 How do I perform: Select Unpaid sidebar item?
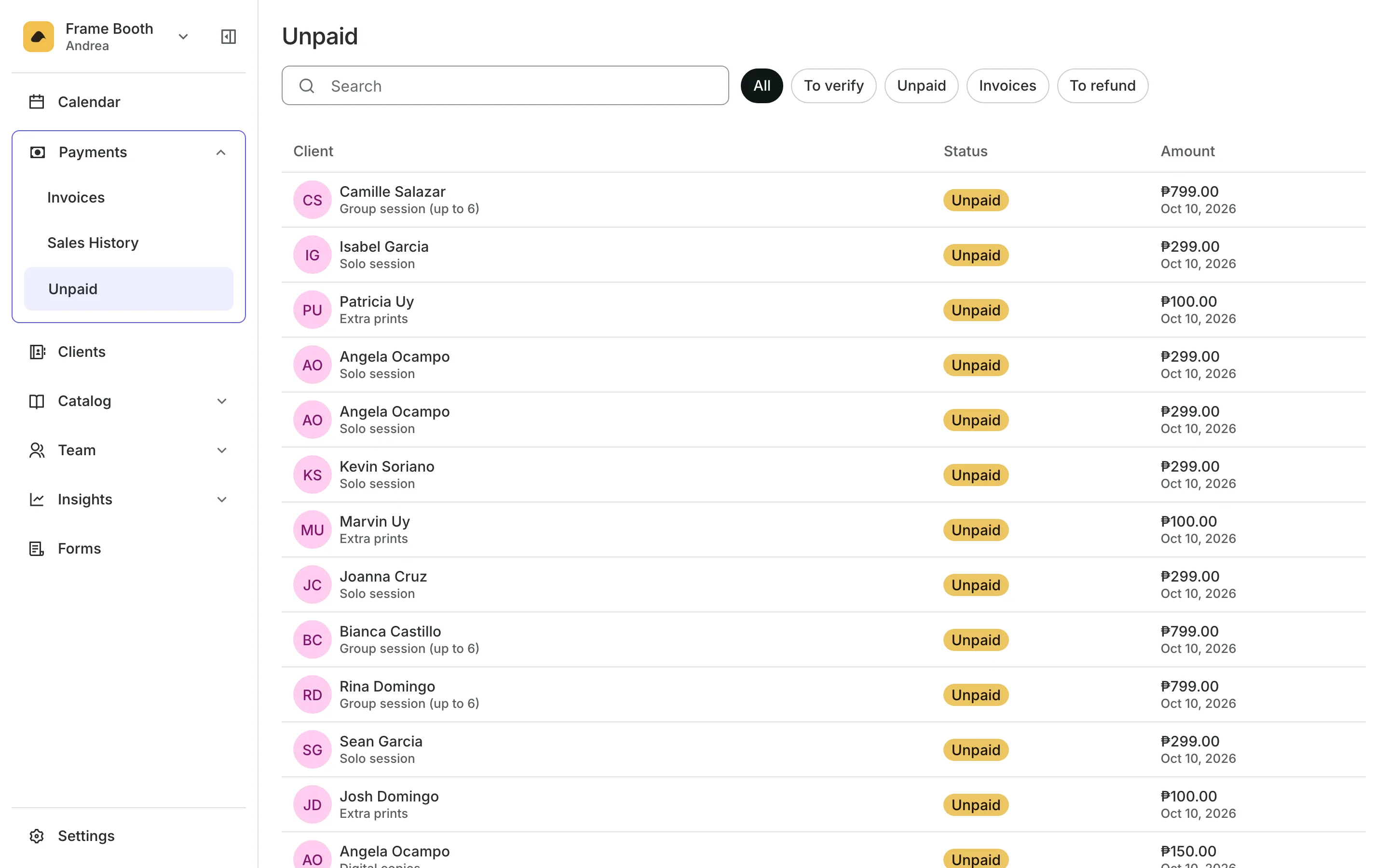tap(129, 289)
